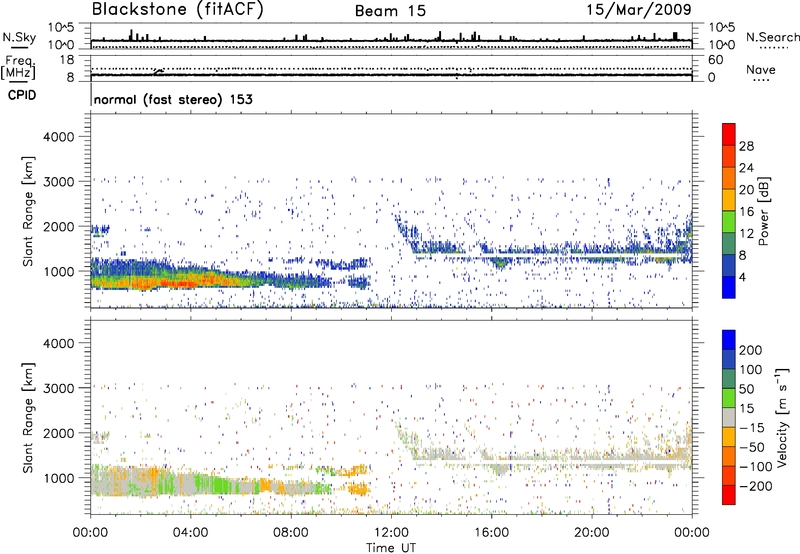Image resolution: width=800 pixels, height=554 pixels.
Task: Click the "Slant Range [km]" label of power panel
Action: click(28, 211)
